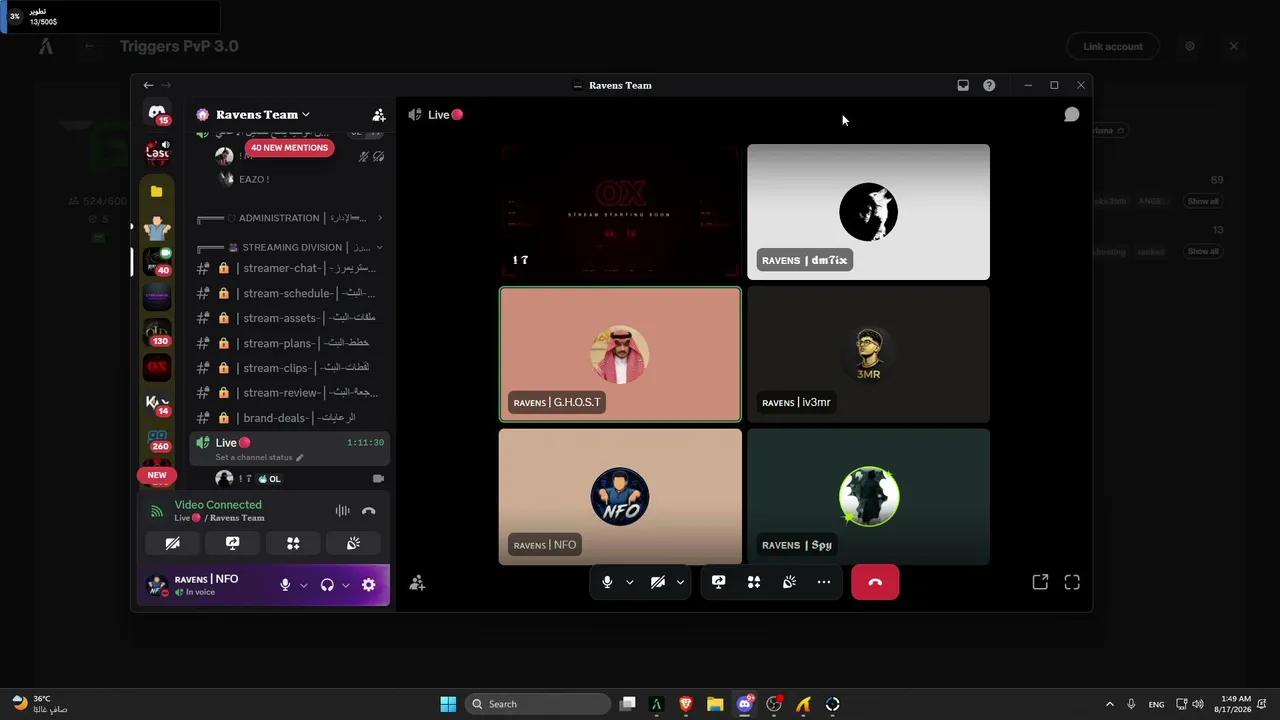Launch activity button in voice panel
1280x720 pixels.
tap(293, 543)
